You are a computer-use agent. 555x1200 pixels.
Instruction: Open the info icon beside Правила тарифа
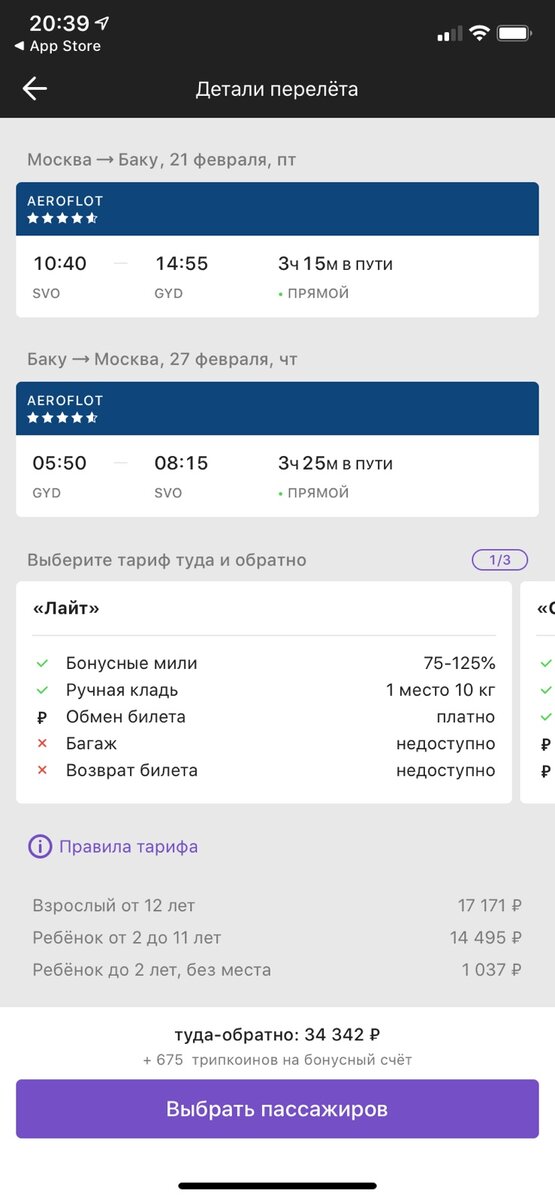(x=39, y=847)
